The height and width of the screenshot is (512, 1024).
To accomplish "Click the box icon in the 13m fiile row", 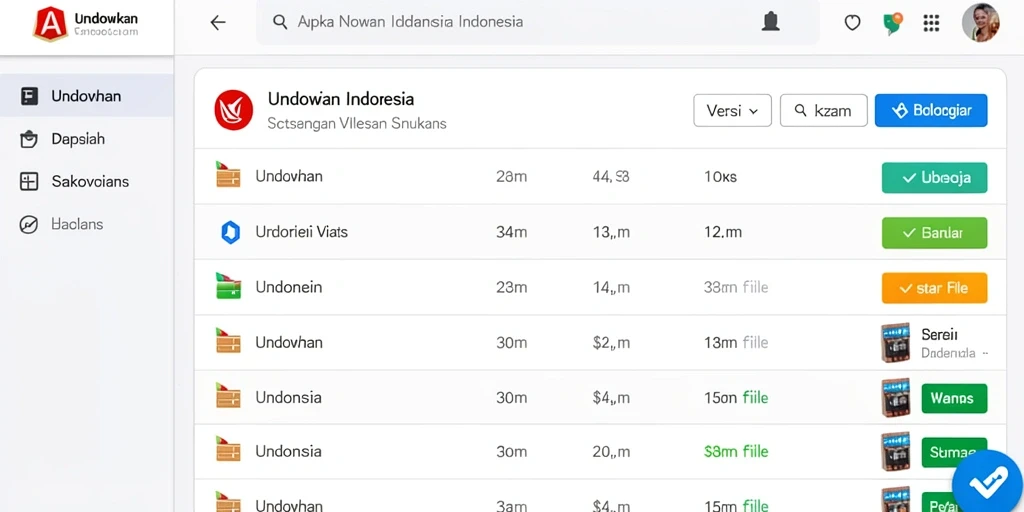I will [x=228, y=341].
